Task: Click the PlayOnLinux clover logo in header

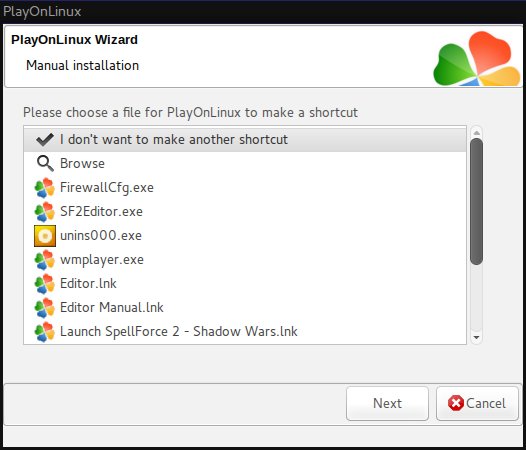Action: 477,58
